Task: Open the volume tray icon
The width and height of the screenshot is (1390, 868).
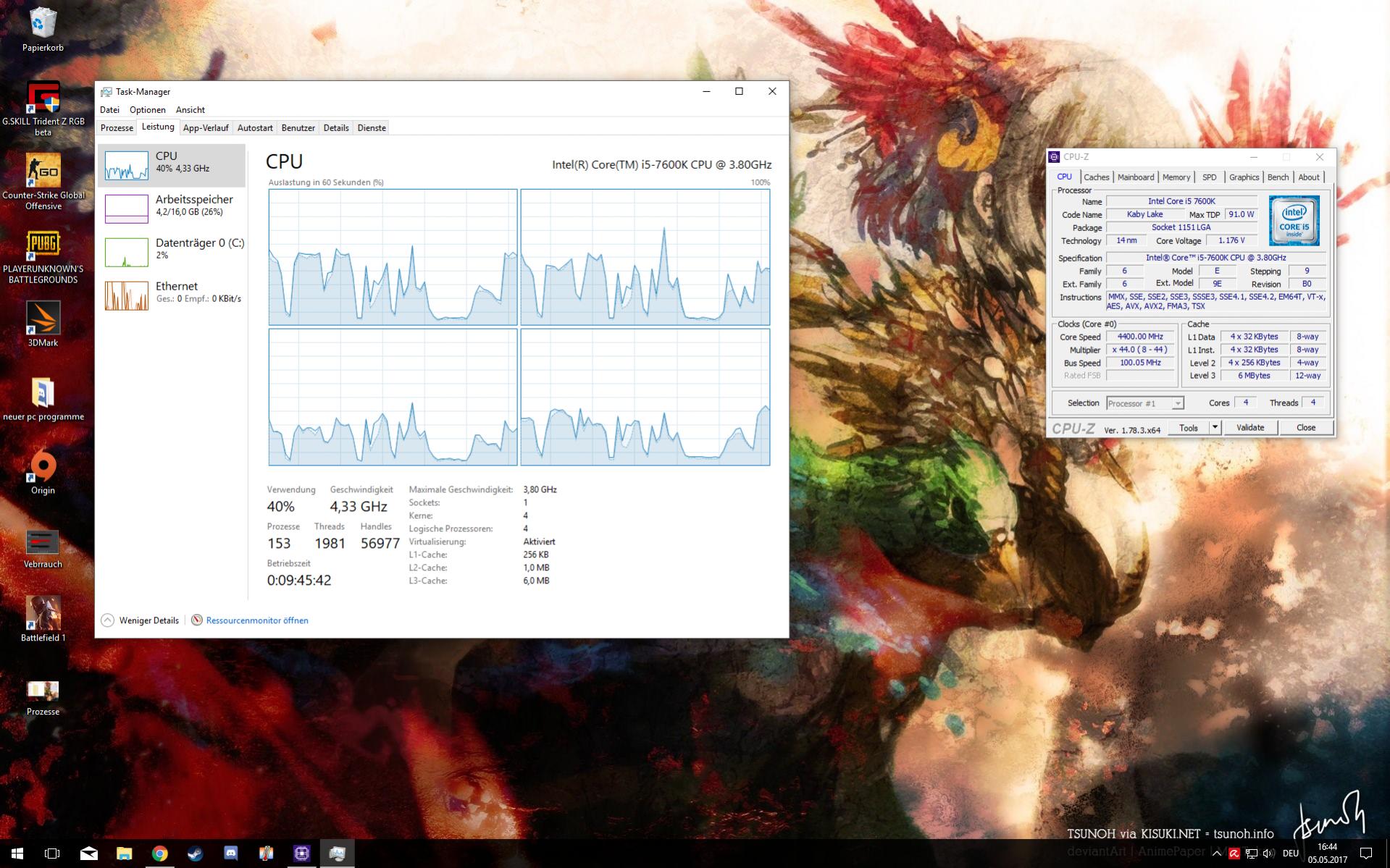Action: coord(1268,854)
